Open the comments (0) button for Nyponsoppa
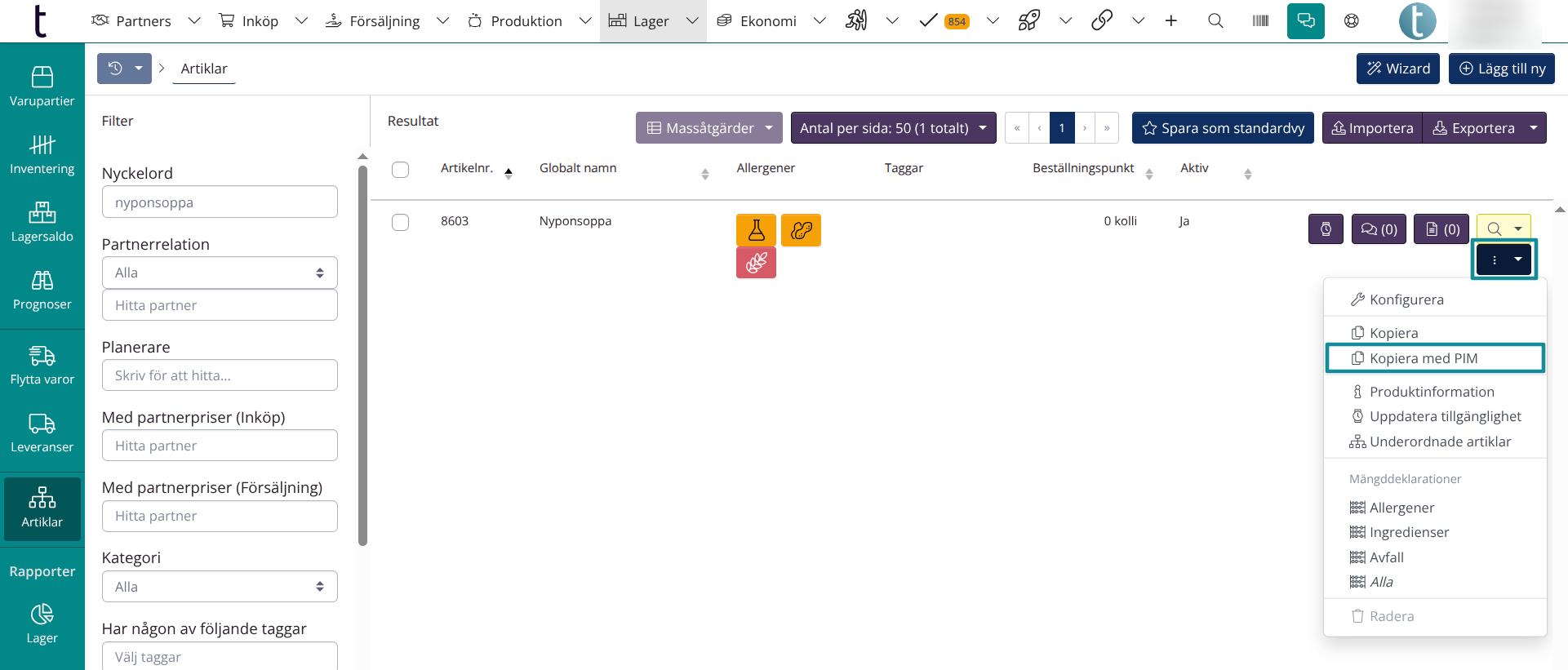 click(1379, 229)
